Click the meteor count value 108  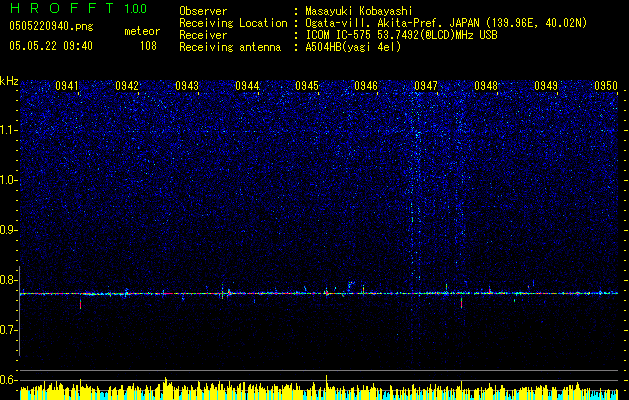[148, 46]
